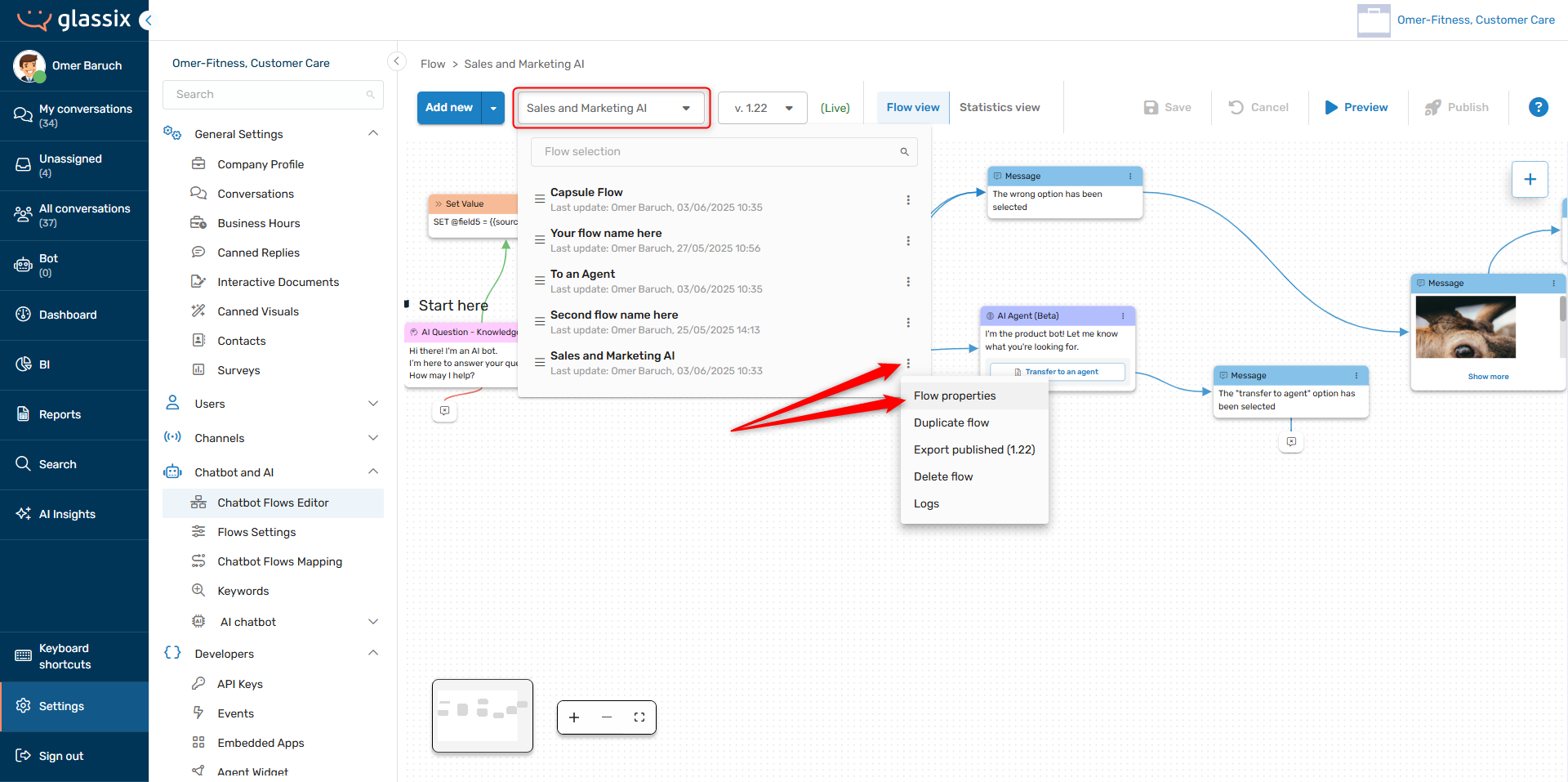Open the help question mark icon

pyautogui.click(x=1538, y=107)
